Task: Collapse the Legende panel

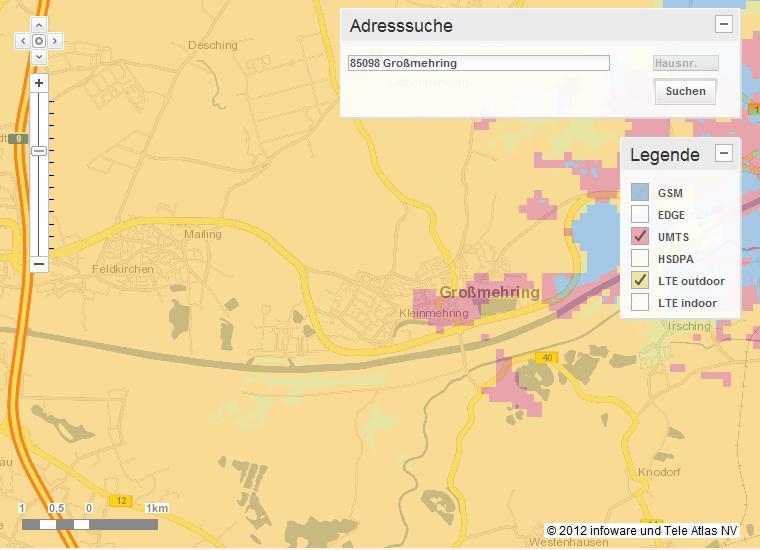Action: (724, 154)
